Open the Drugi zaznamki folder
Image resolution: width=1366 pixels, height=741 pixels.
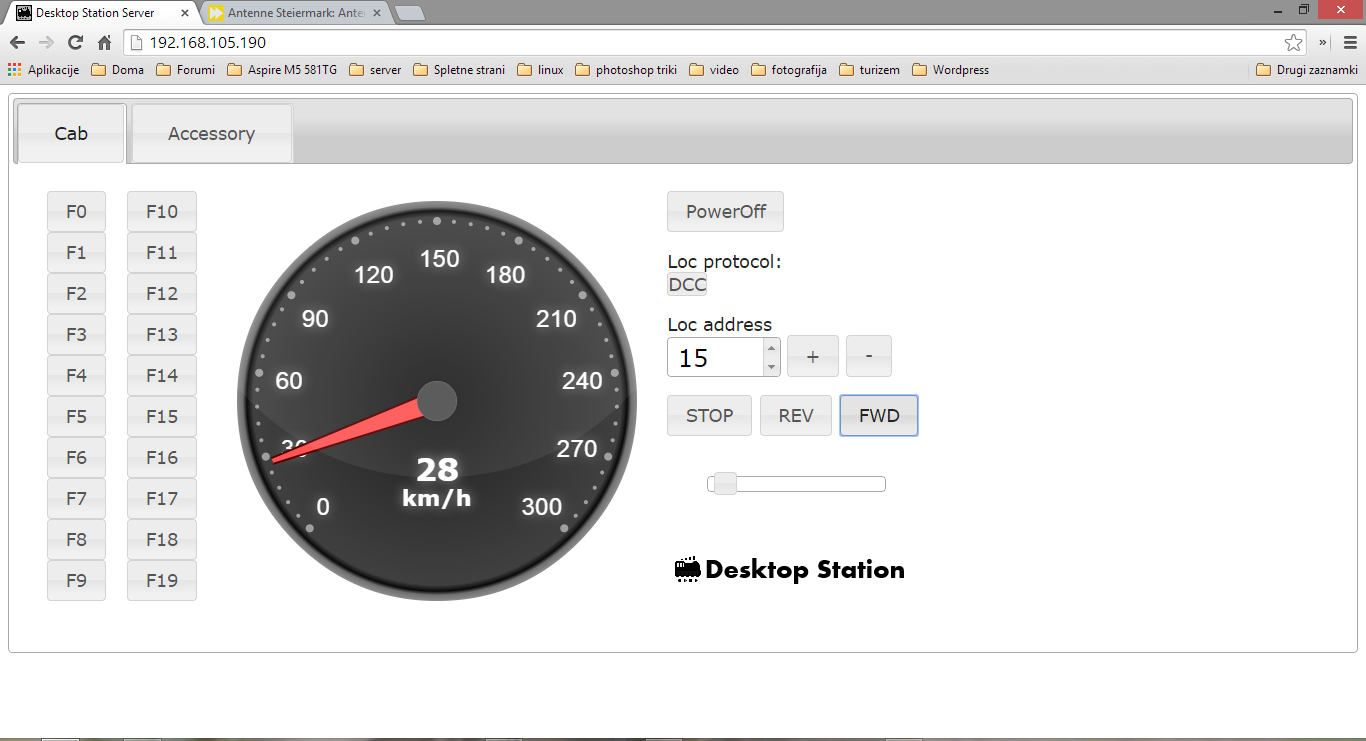coord(1307,70)
